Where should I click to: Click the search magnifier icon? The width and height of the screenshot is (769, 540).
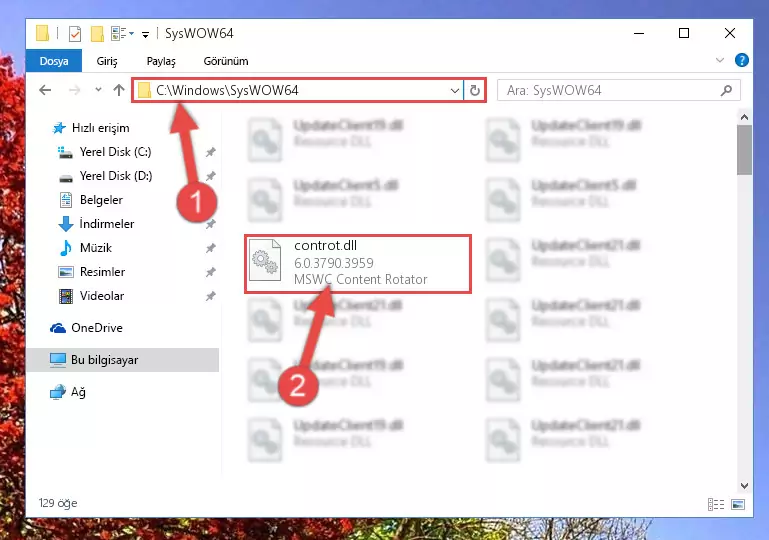click(726, 90)
